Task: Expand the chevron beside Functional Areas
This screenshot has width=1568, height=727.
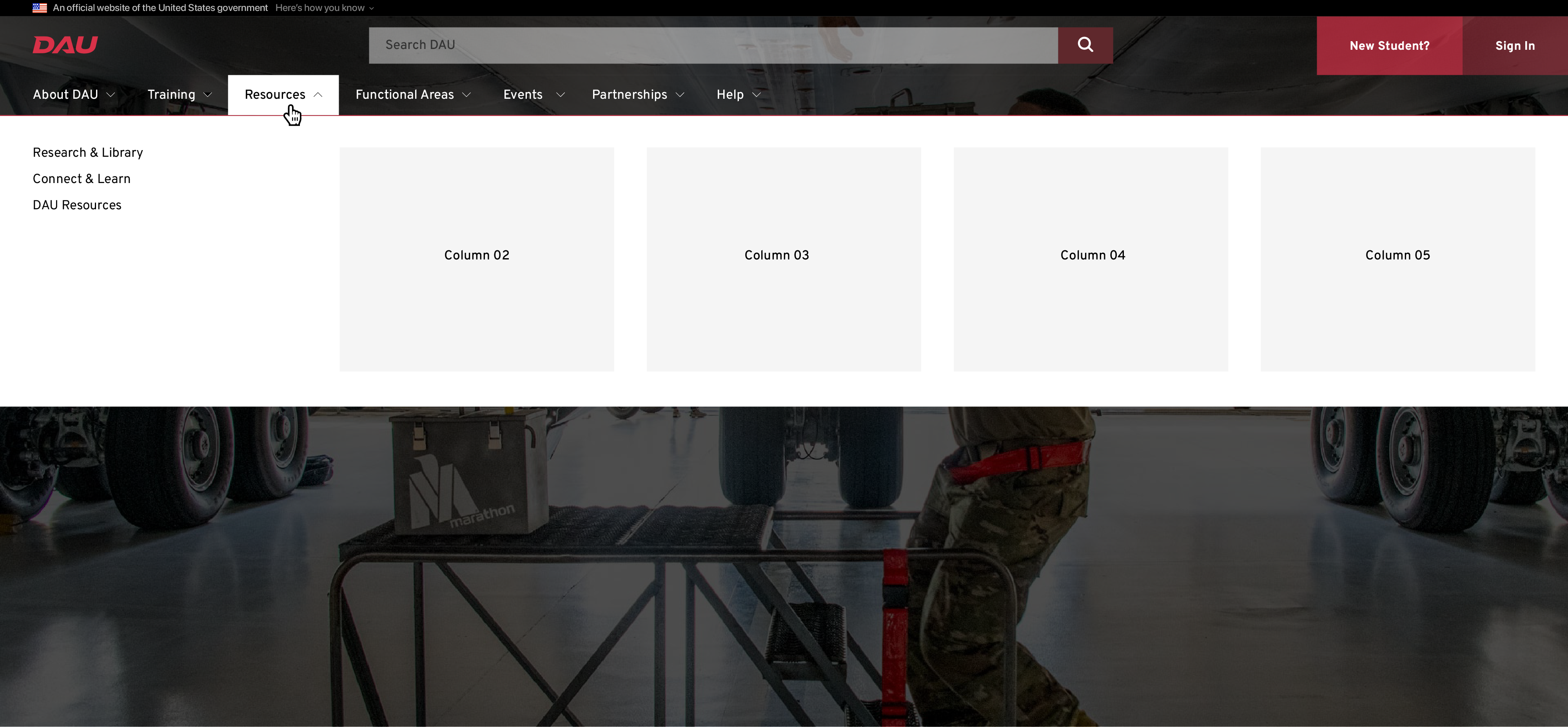Action: (x=467, y=95)
